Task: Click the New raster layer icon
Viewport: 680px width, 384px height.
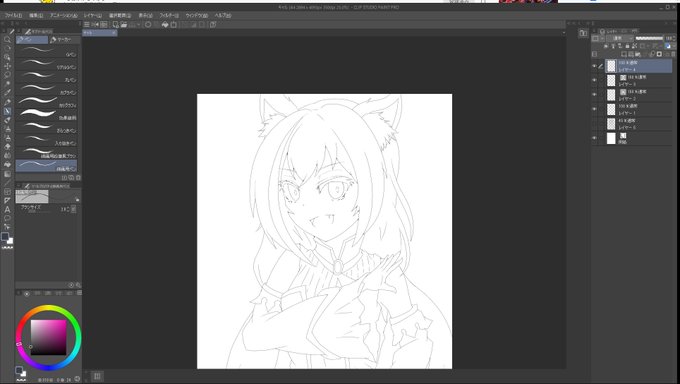Action: tap(624, 54)
